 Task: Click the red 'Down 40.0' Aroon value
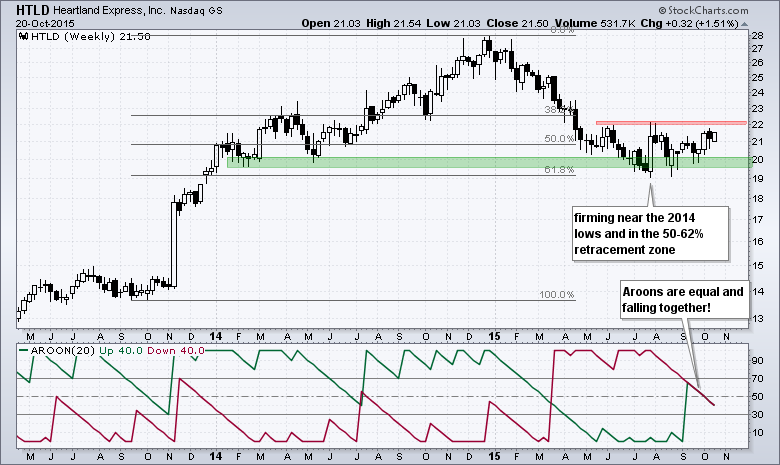[x=176, y=351]
